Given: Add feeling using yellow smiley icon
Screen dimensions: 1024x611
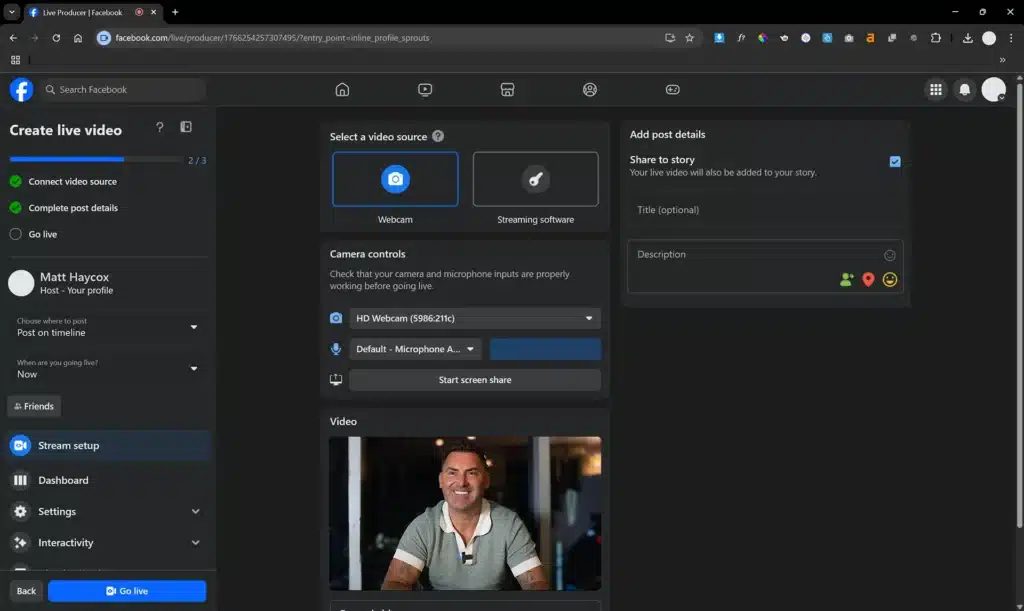Looking at the screenshot, I should pos(889,279).
